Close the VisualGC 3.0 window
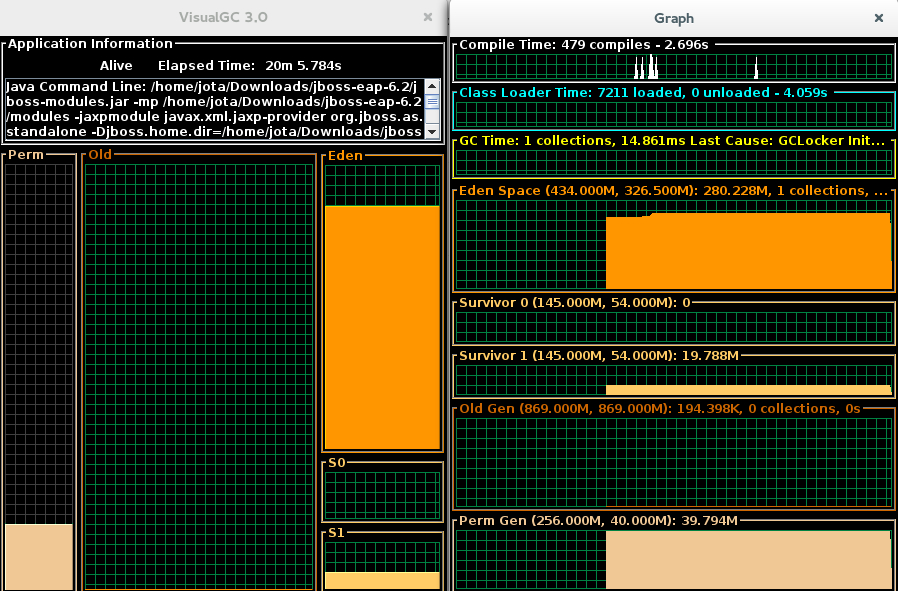898x591 pixels. (x=428, y=17)
